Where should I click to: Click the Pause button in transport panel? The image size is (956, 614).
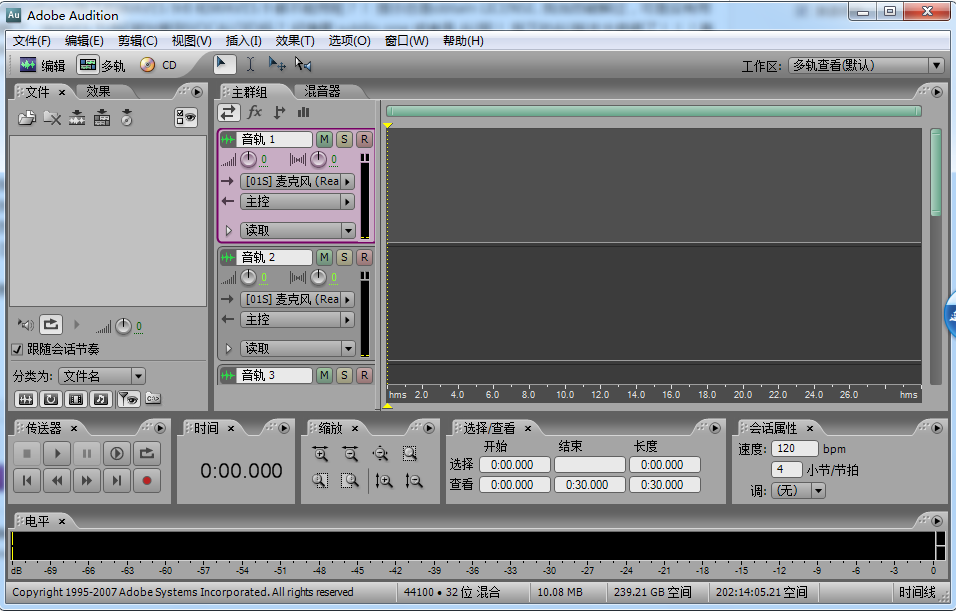(87, 454)
